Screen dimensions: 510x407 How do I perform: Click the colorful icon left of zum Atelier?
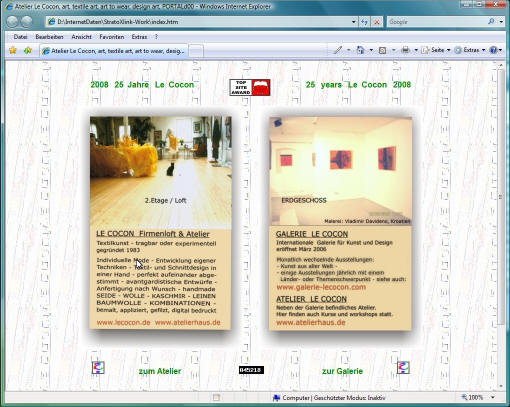coord(98,368)
